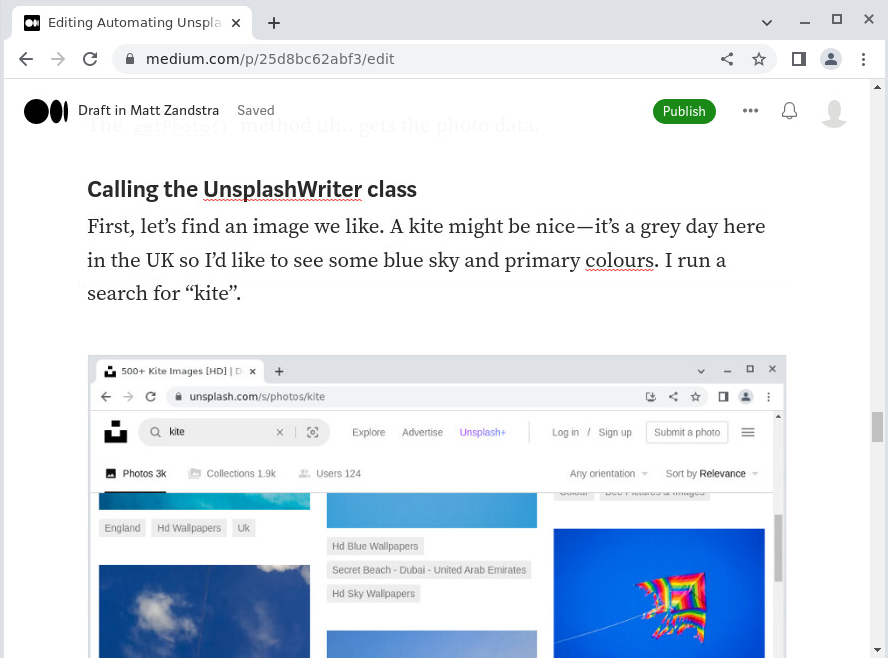
Task: Click the Hd Blue Wallpapers tag
Action: pos(375,546)
